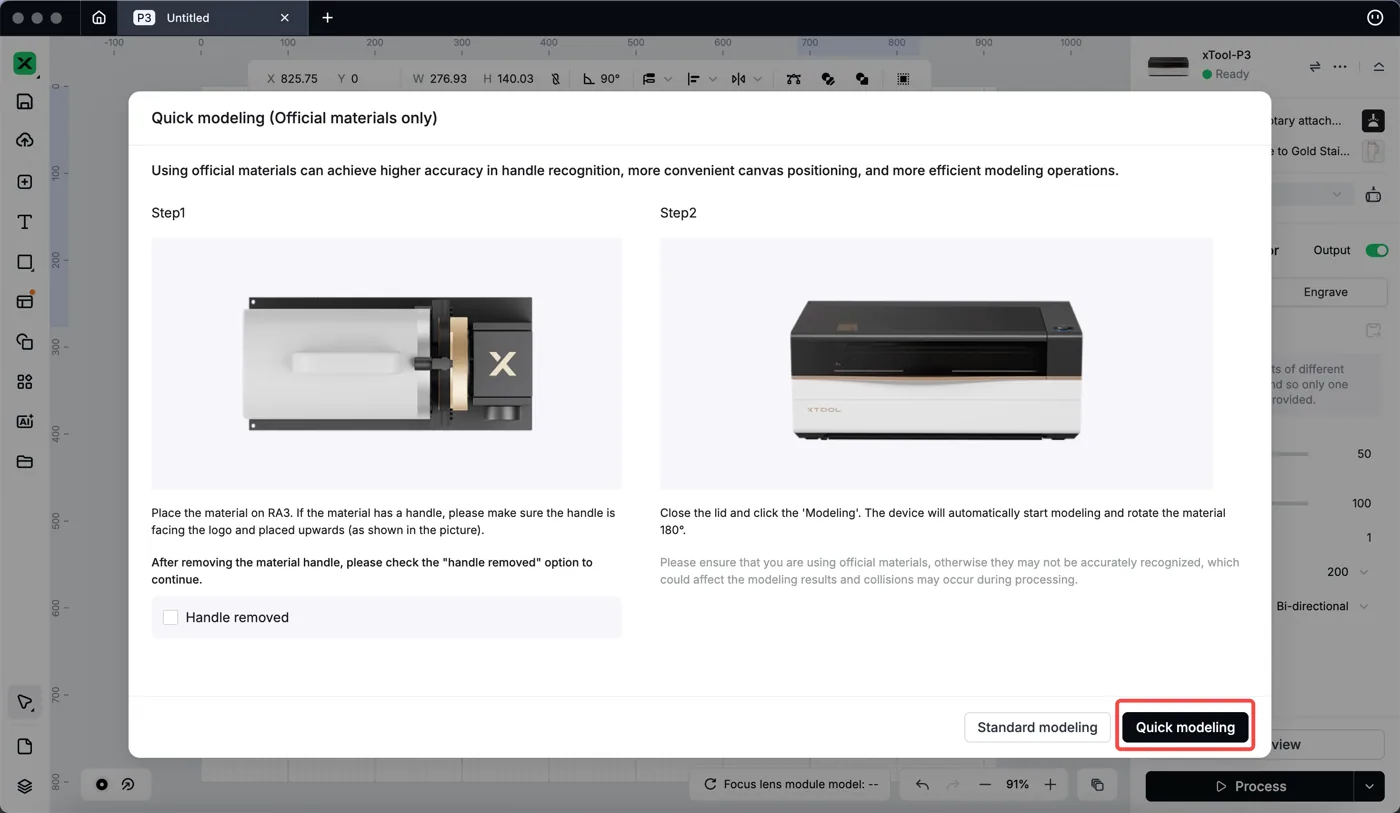Open the layers icon at sidebar bottom
The width and height of the screenshot is (1400, 813).
click(x=25, y=787)
